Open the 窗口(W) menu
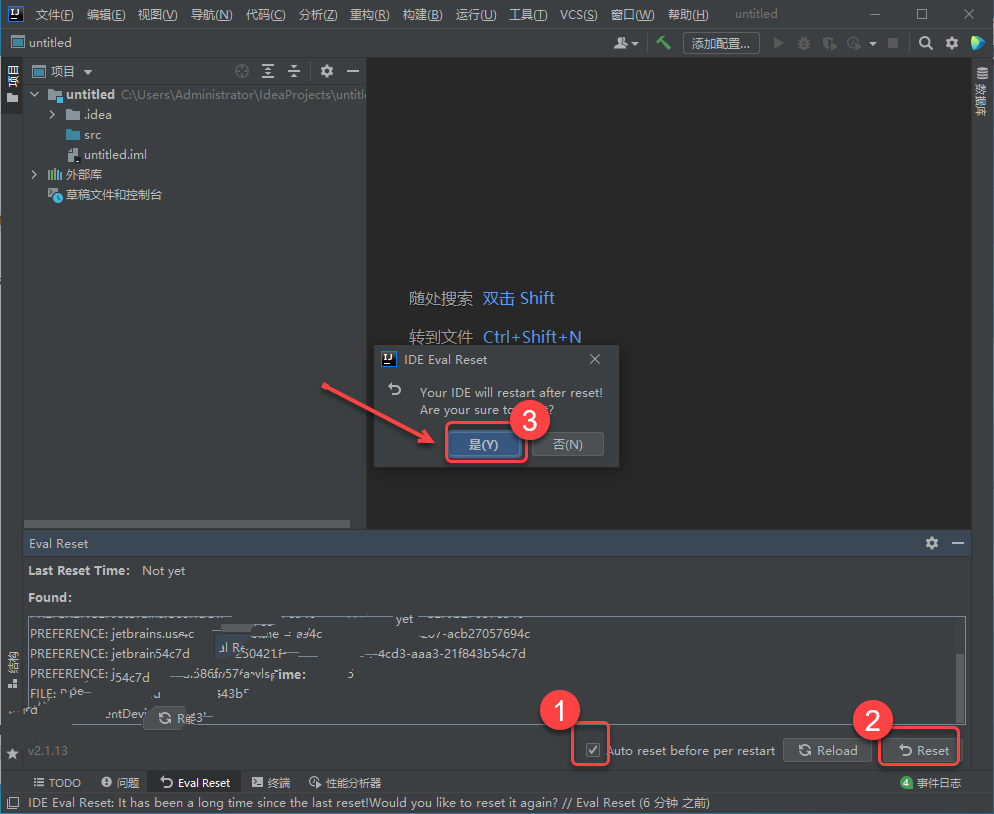The height and width of the screenshot is (814, 994). [x=633, y=15]
